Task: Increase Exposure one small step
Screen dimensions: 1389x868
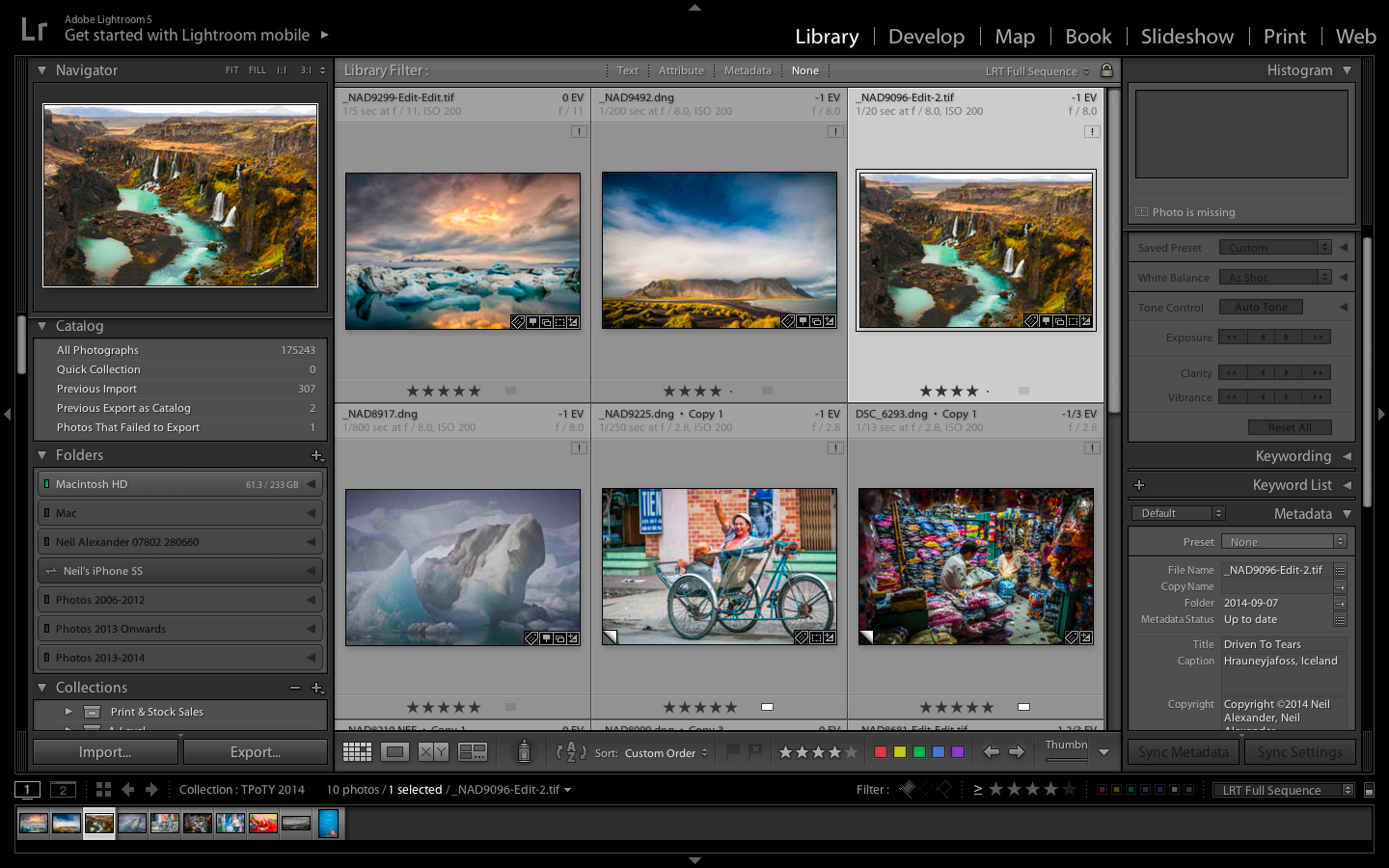Action: (1289, 337)
